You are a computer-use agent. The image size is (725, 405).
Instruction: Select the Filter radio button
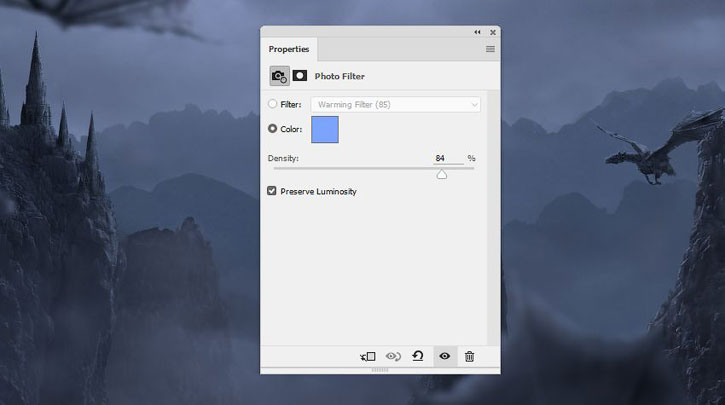(272, 104)
